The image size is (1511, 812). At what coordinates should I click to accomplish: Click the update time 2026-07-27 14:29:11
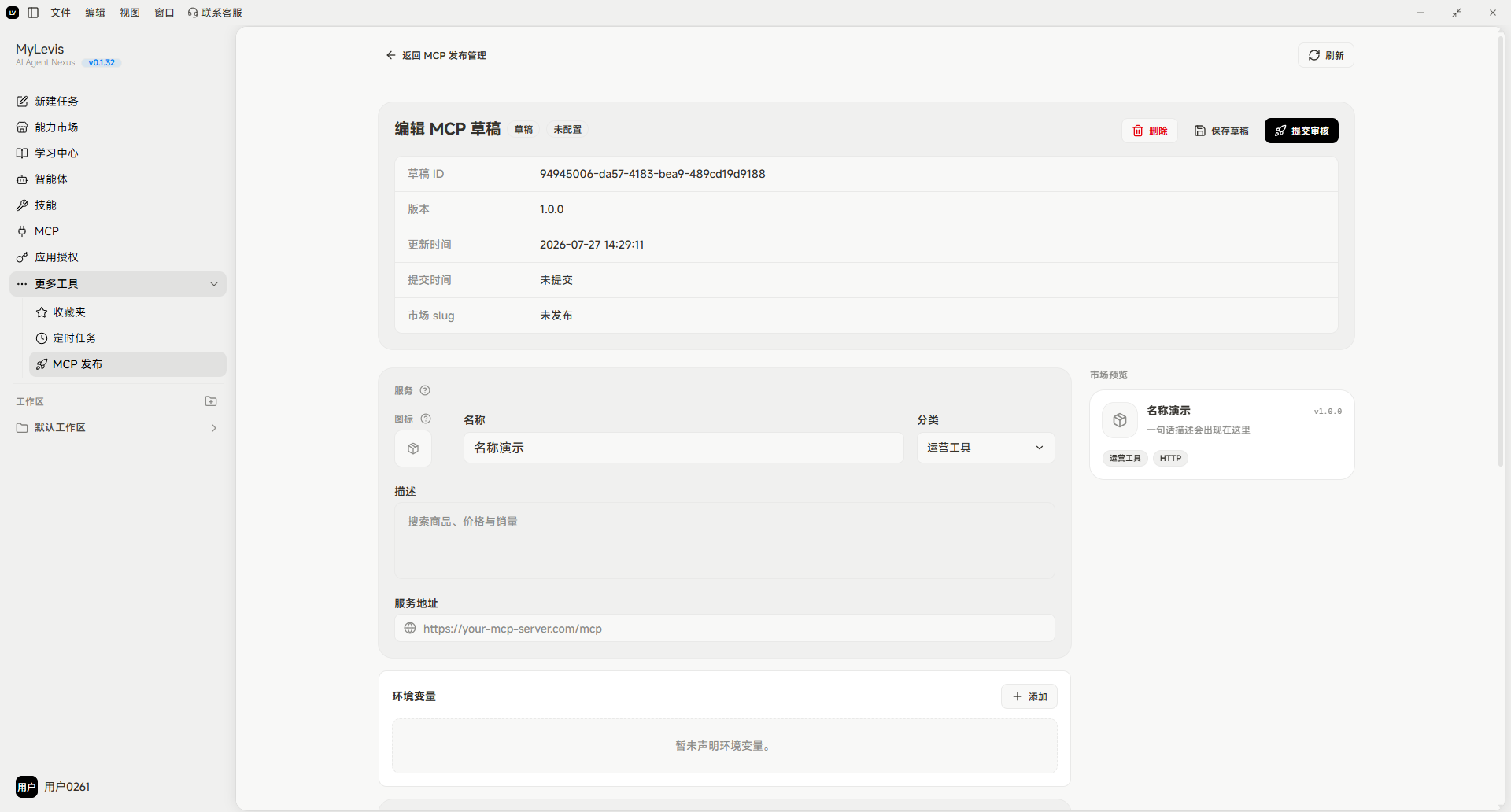click(x=592, y=245)
